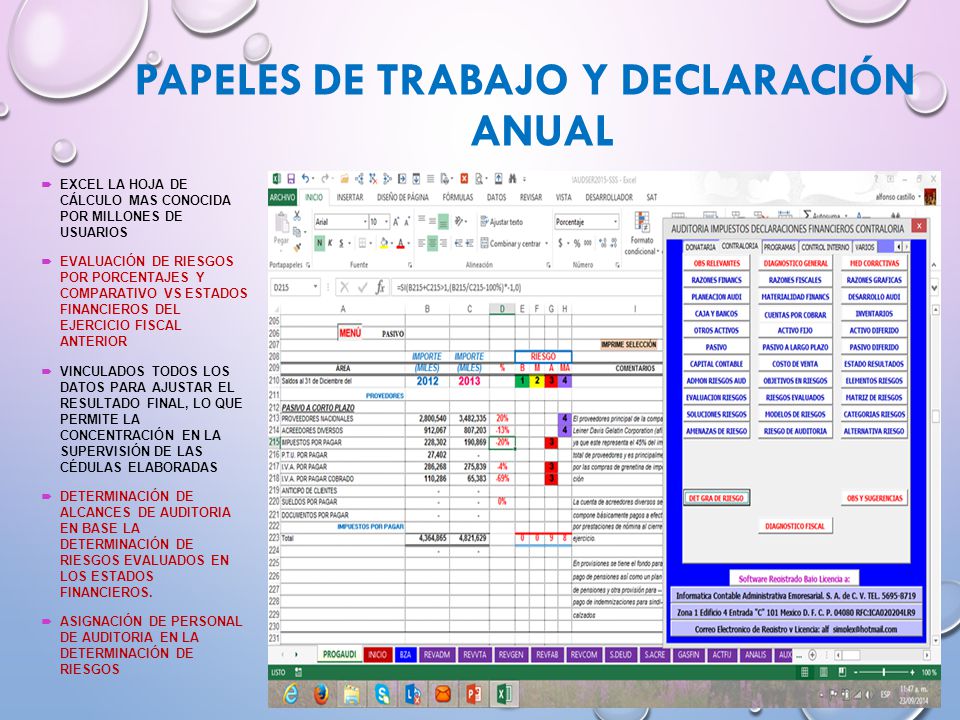Select the CONTROL INTERNO tab in dialog
Screen dimensions: 960x720
pyautogui.click(x=825, y=247)
